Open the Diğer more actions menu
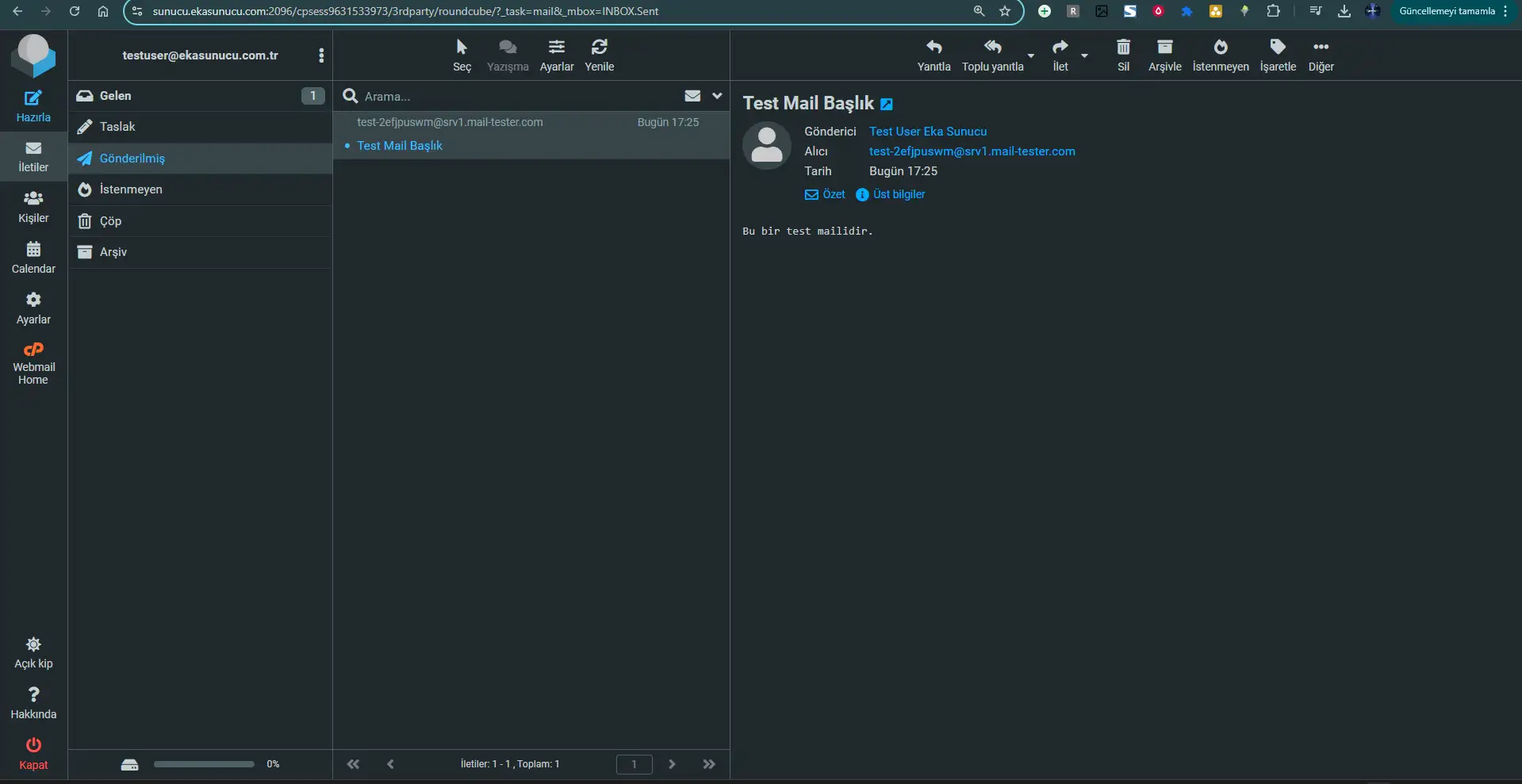The width and height of the screenshot is (1522, 784). coord(1321,55)
